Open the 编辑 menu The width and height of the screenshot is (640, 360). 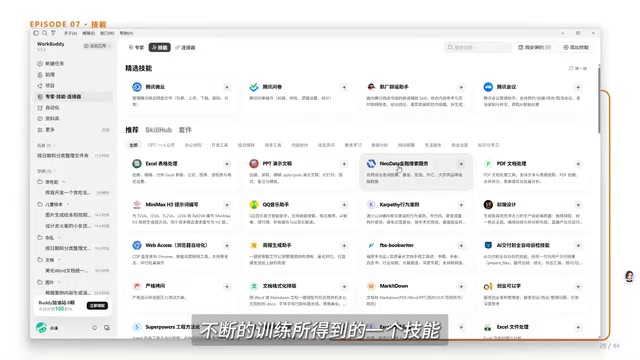pyautogui.click(x=89, y=33)
